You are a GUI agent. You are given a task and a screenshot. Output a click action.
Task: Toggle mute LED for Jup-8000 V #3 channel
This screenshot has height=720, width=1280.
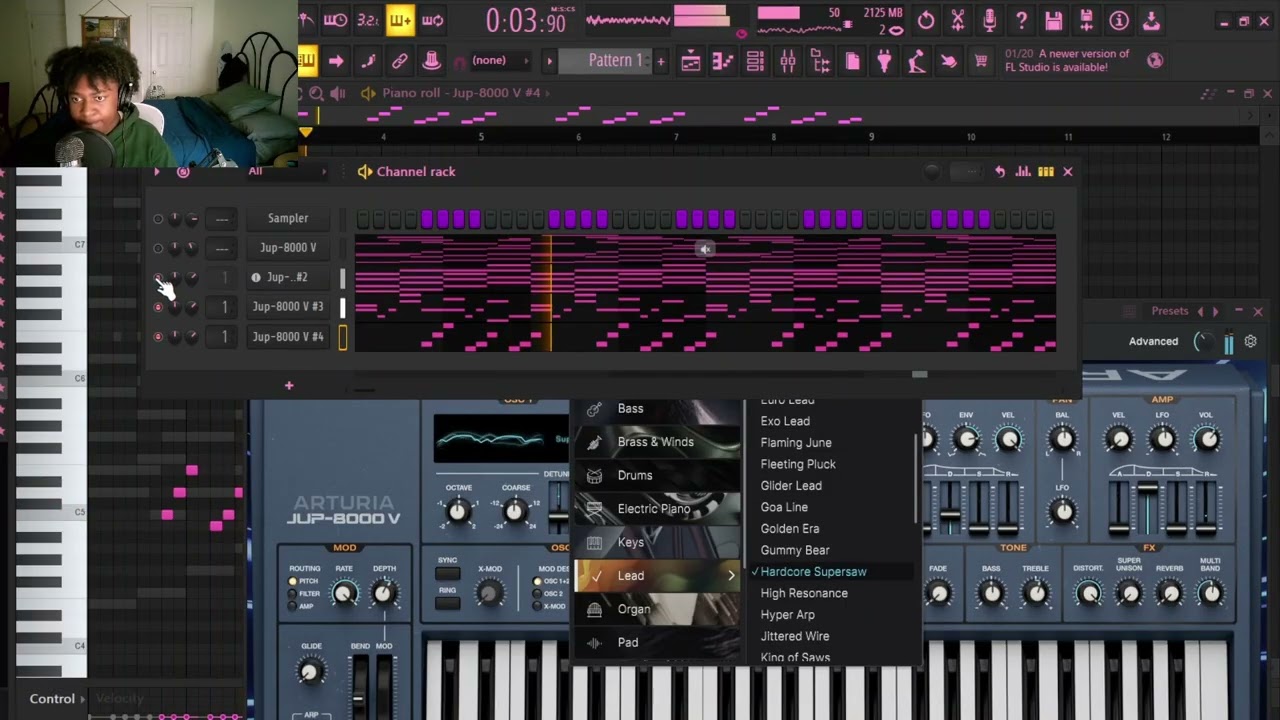[x=158, y=307]
